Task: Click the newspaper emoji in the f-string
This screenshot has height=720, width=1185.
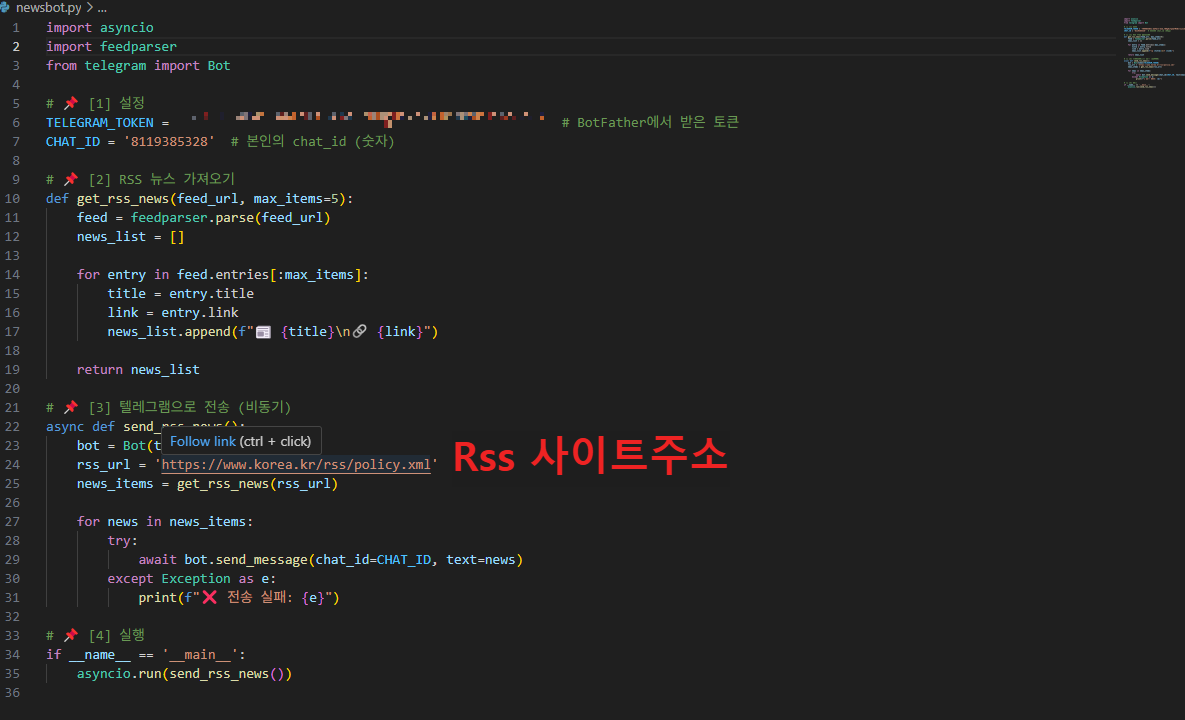Action: [261, 331]
